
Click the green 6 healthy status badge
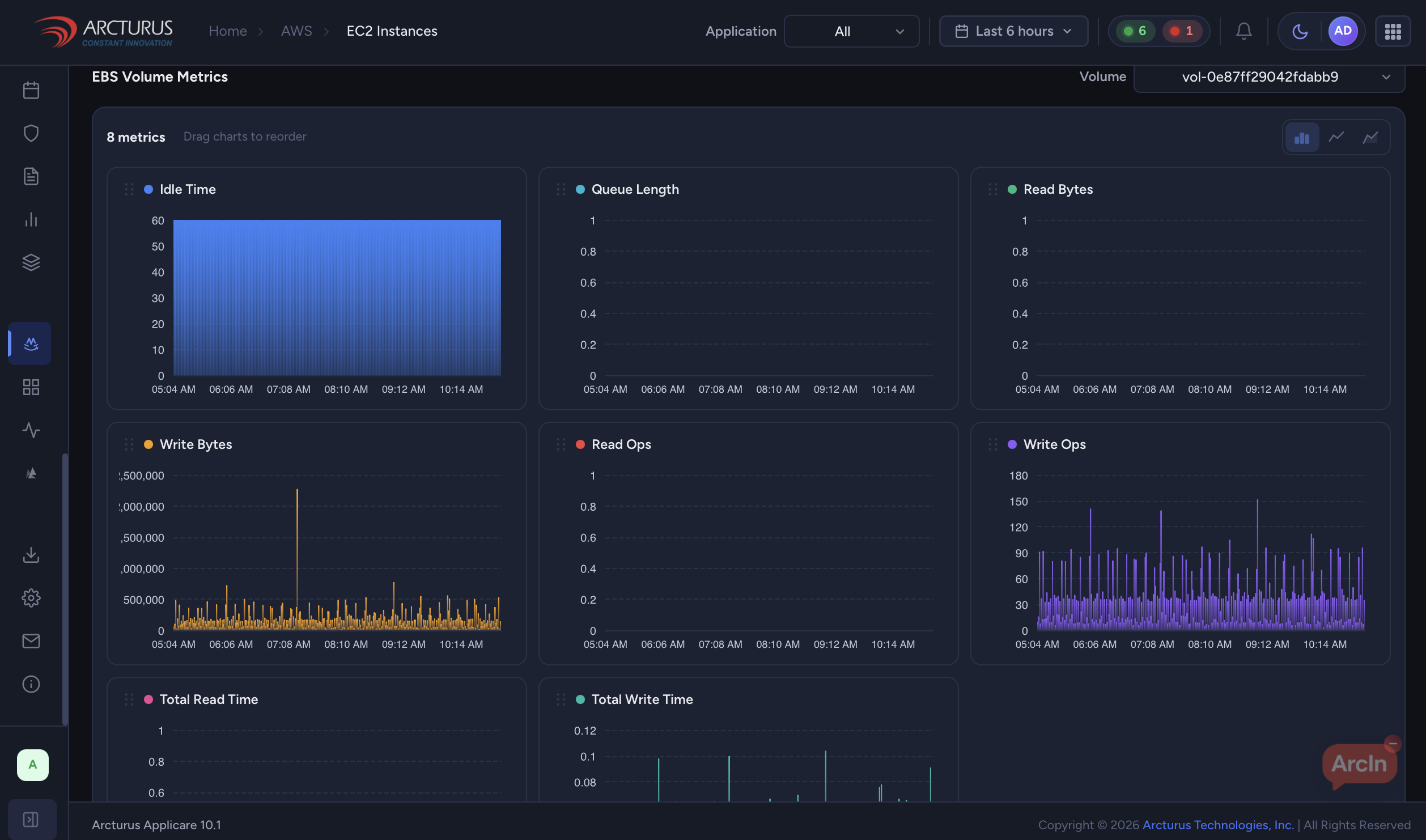point(1136,31)
